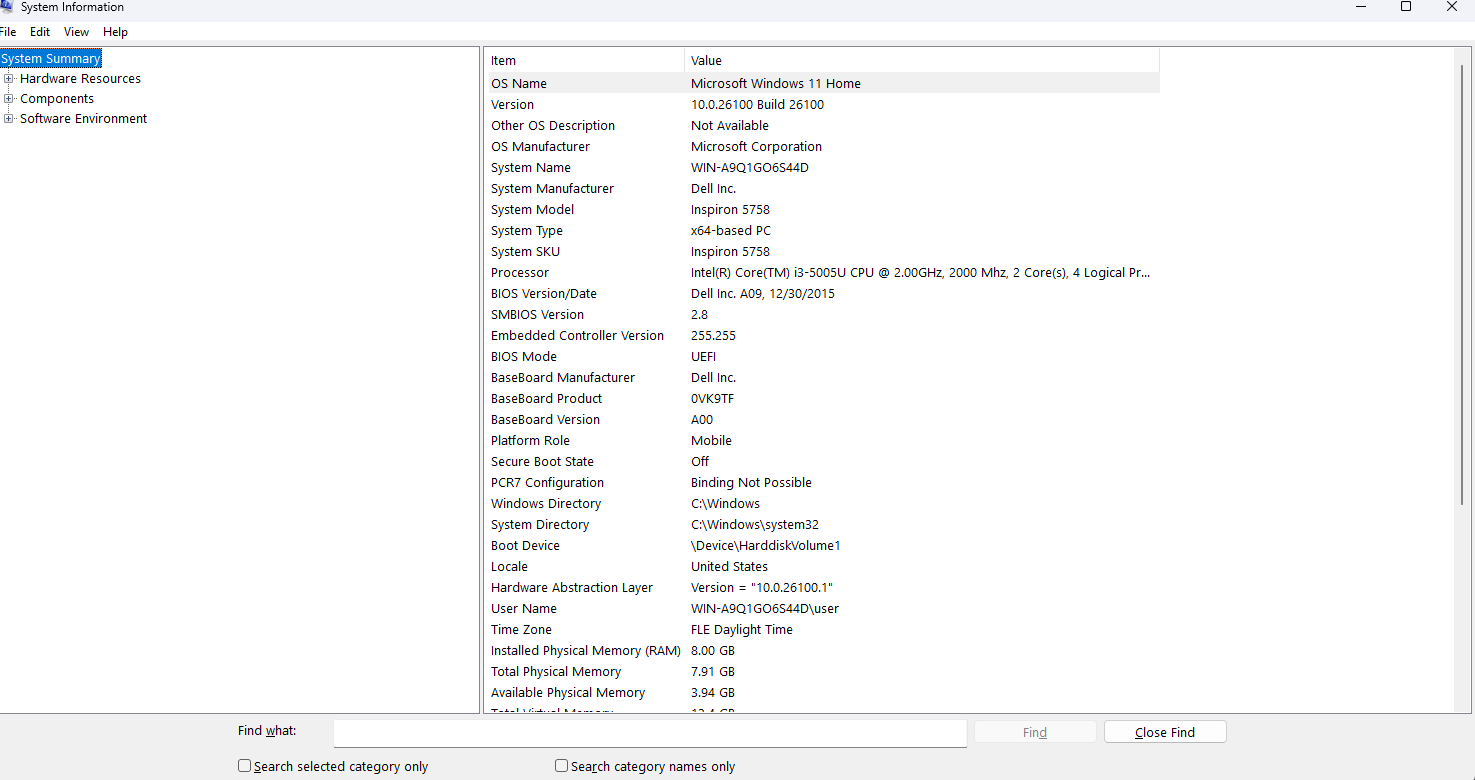Select the Boot Device row label
Screen dimensions: 1475x780
(x=525, y=546)
